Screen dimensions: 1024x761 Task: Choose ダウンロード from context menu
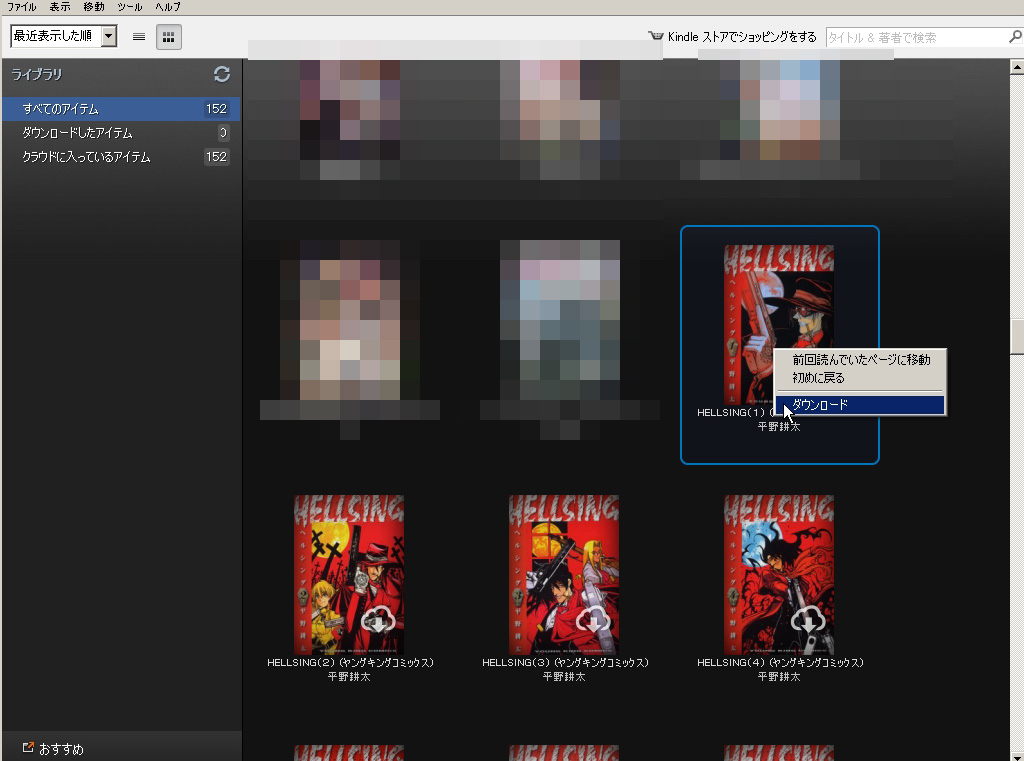click(x=861, y=405)
